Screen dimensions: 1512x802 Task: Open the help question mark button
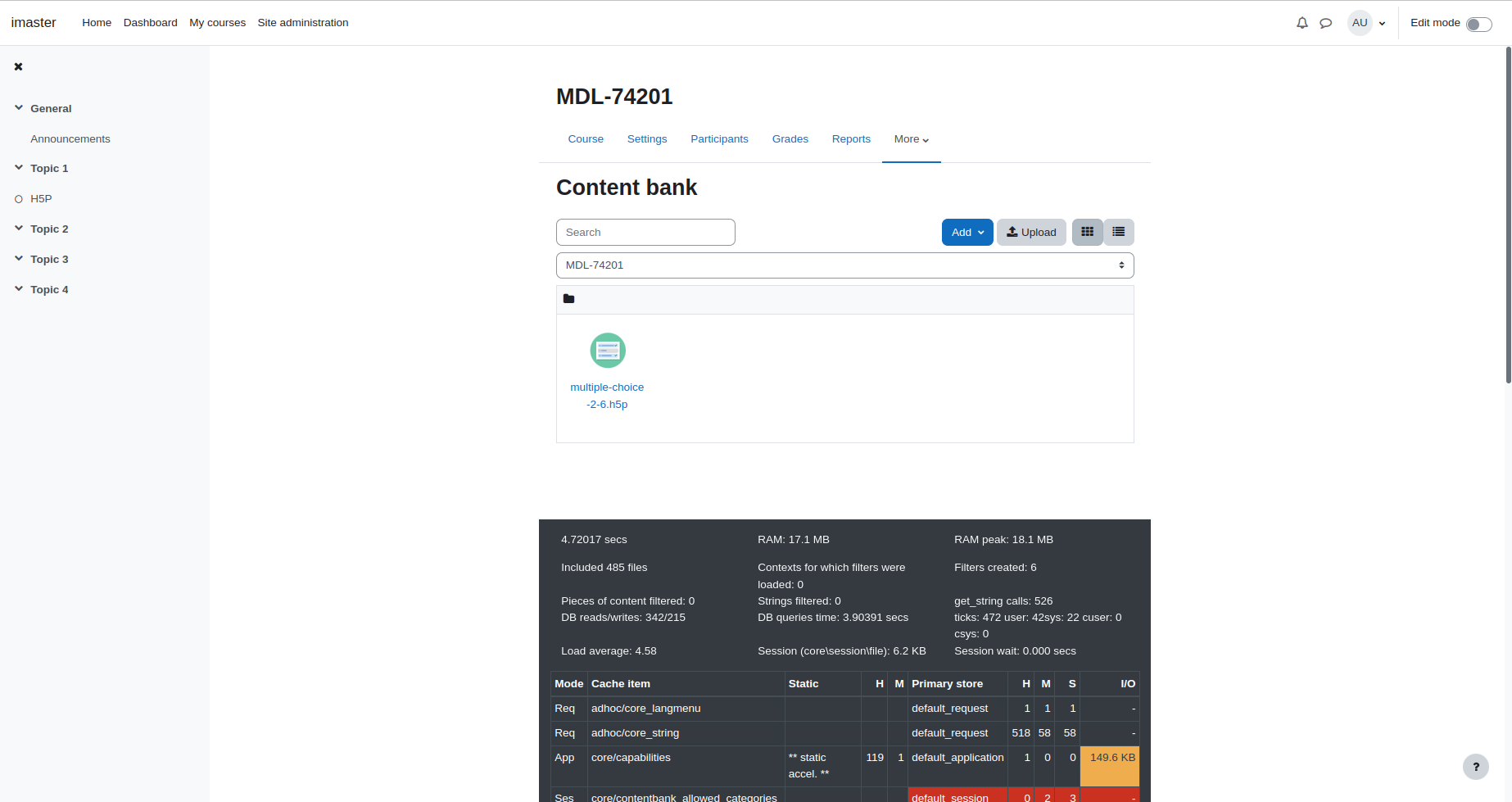coord(1476,767)
